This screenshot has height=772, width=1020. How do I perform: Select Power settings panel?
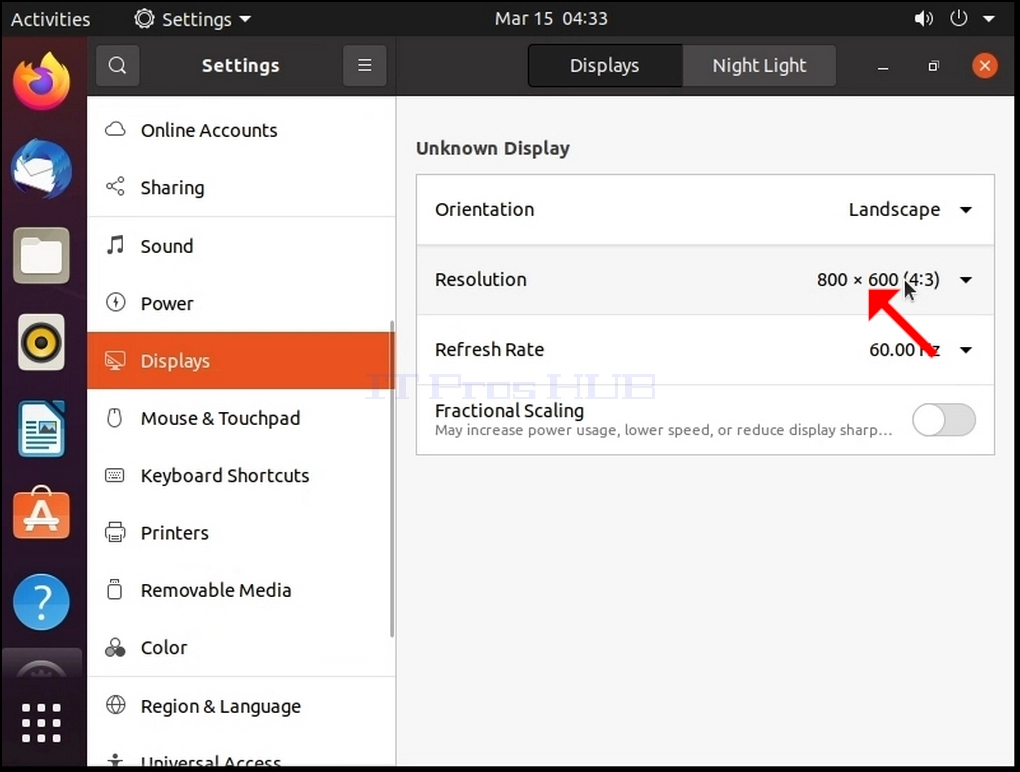[x=241, y=303]
